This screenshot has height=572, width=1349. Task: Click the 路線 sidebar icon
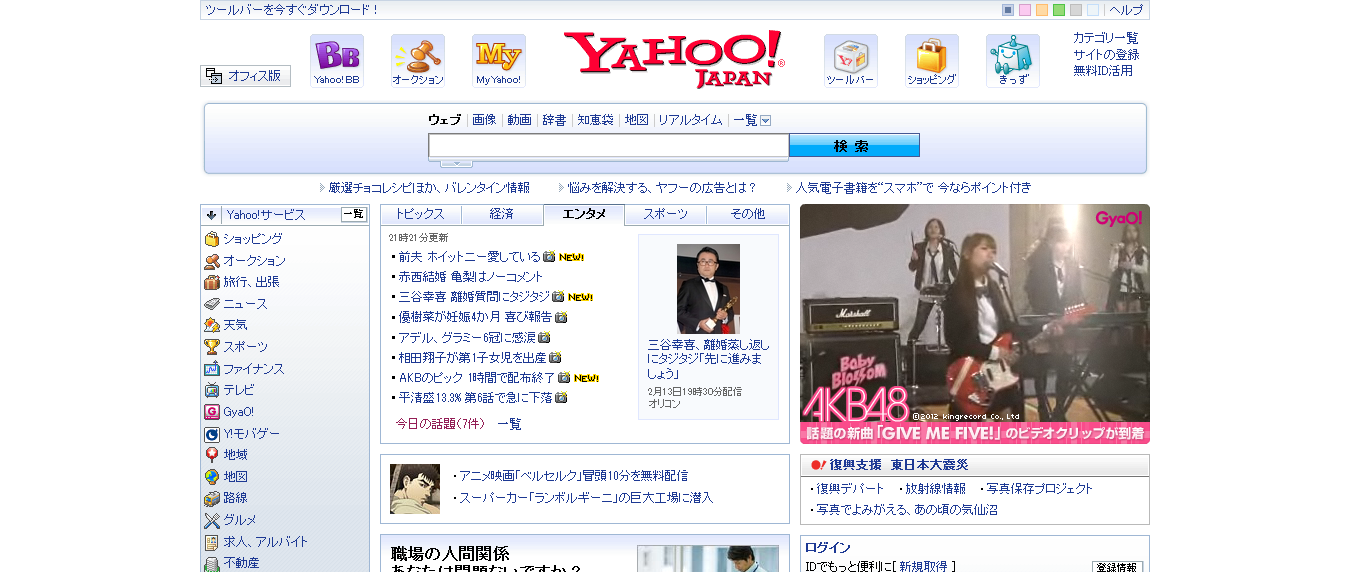[x=212, y=498]
